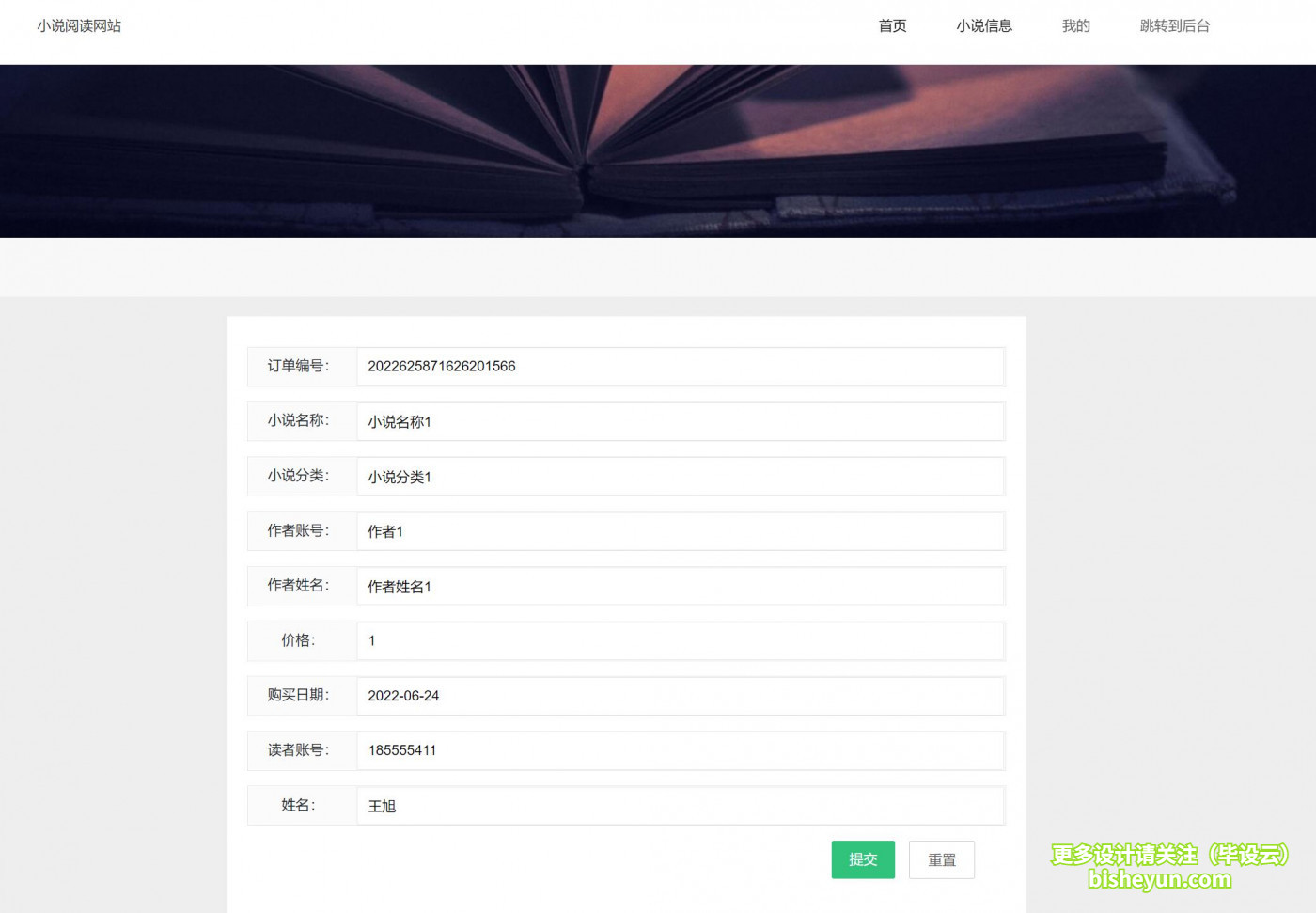Focus the 姓名 input field with 王旭

pos(681,806)
